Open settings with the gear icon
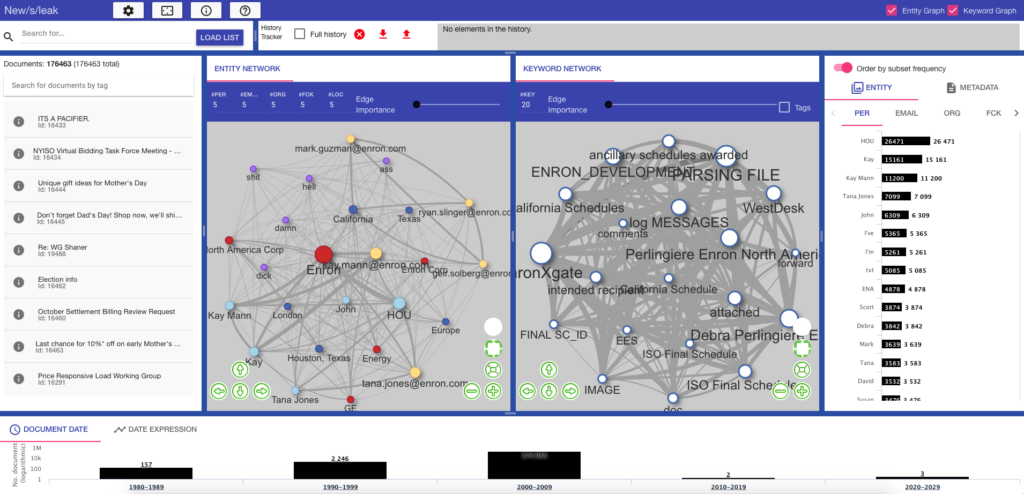Screen dimensions: 1024x494 coord(128,10)
